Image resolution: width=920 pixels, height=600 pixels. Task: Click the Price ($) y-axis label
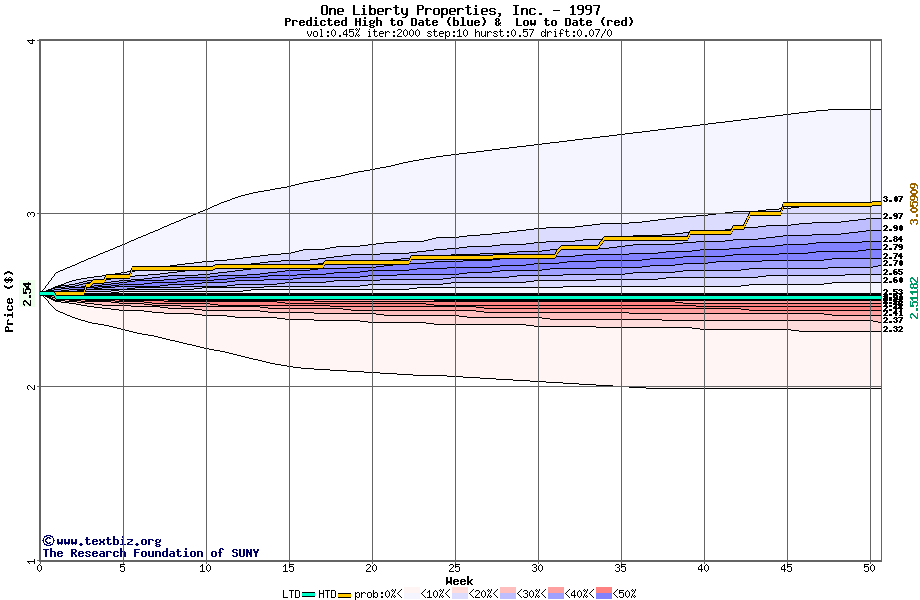click(9, 300)
